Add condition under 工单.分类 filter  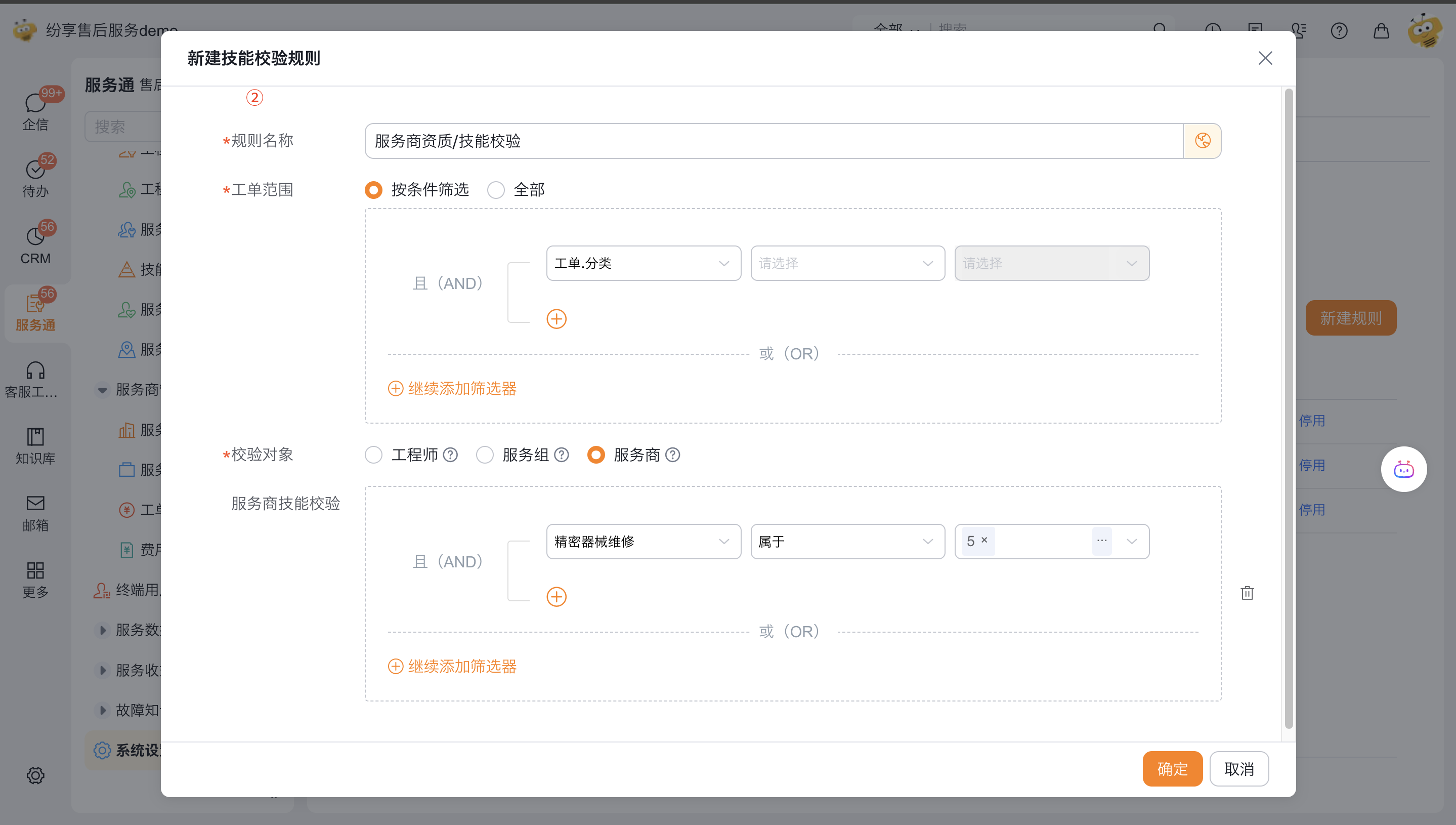click(x=556, y=318)
